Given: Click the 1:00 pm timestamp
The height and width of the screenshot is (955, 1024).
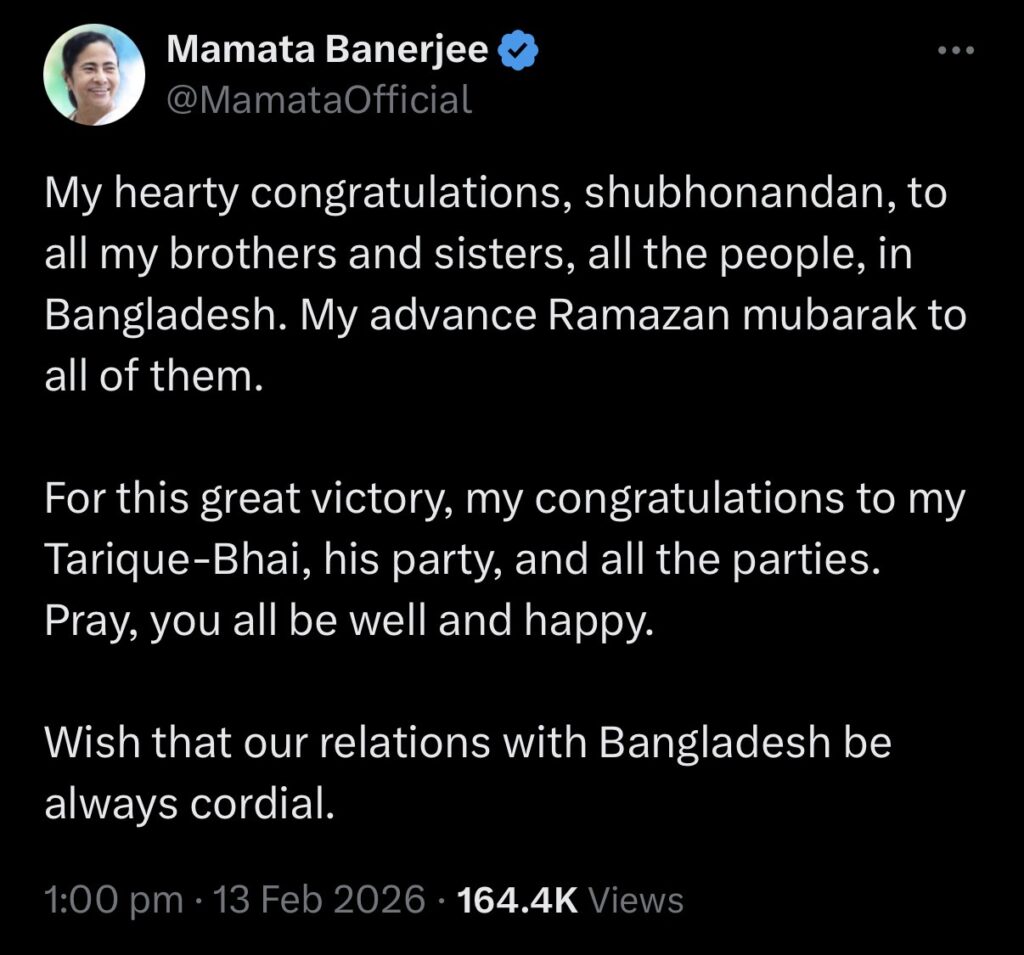Looking at the screenshot, I should [115, 899].
